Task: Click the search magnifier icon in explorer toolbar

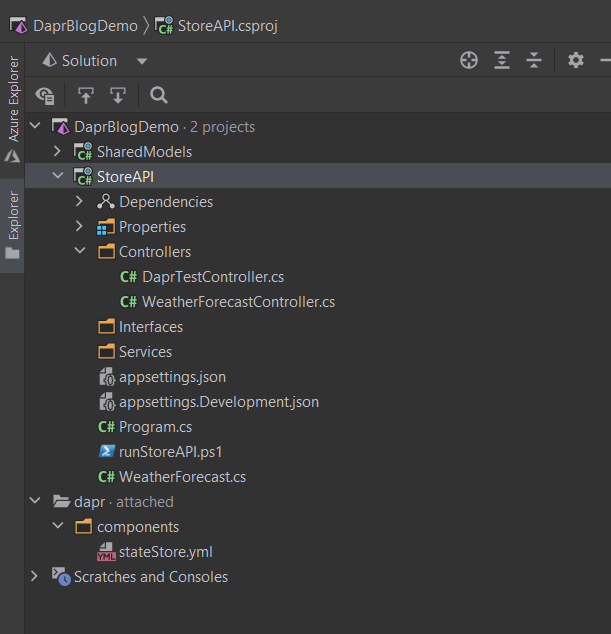Action: pos(159,95)
